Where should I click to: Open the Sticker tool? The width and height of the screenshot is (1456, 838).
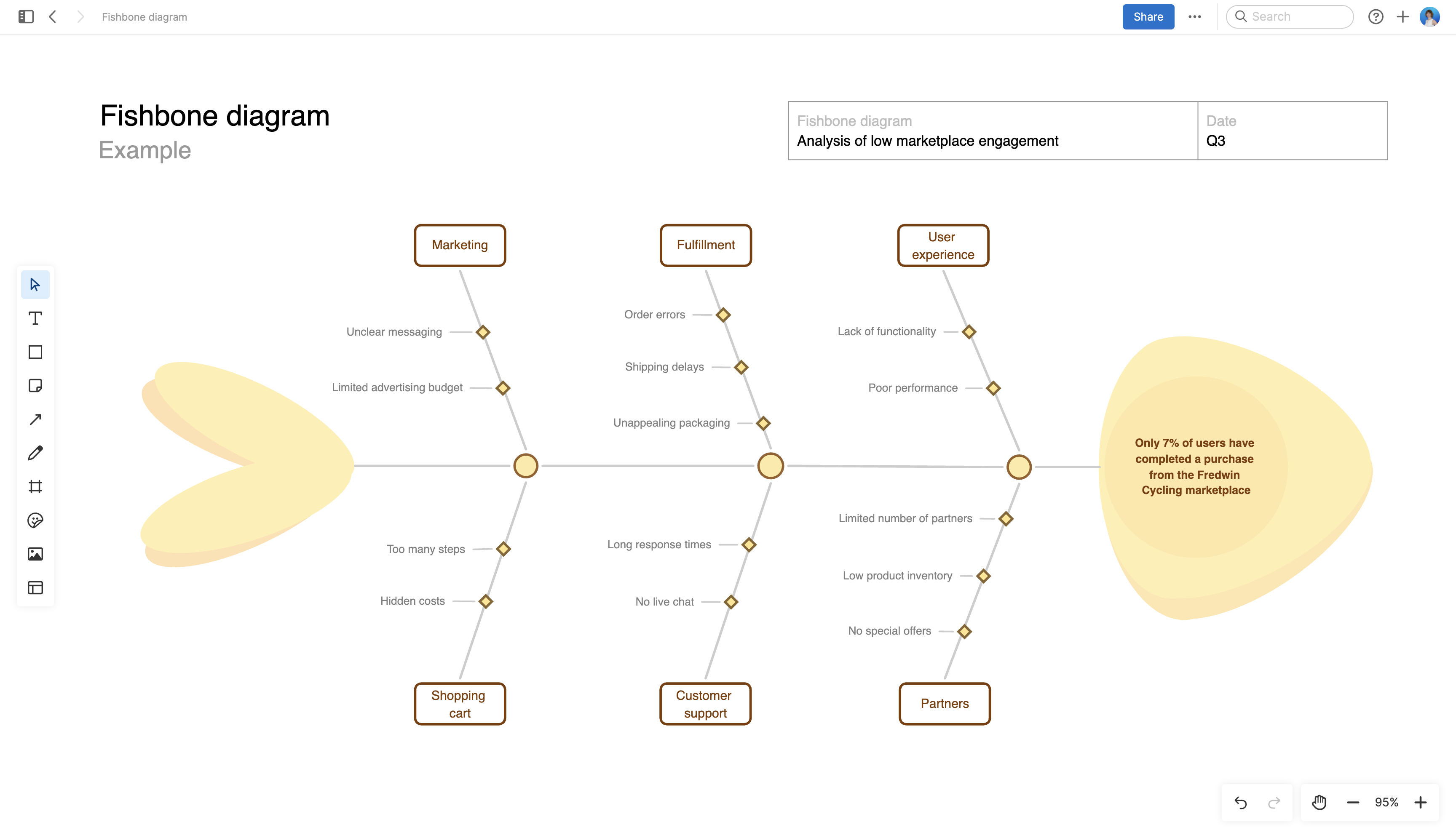(35, 520)
